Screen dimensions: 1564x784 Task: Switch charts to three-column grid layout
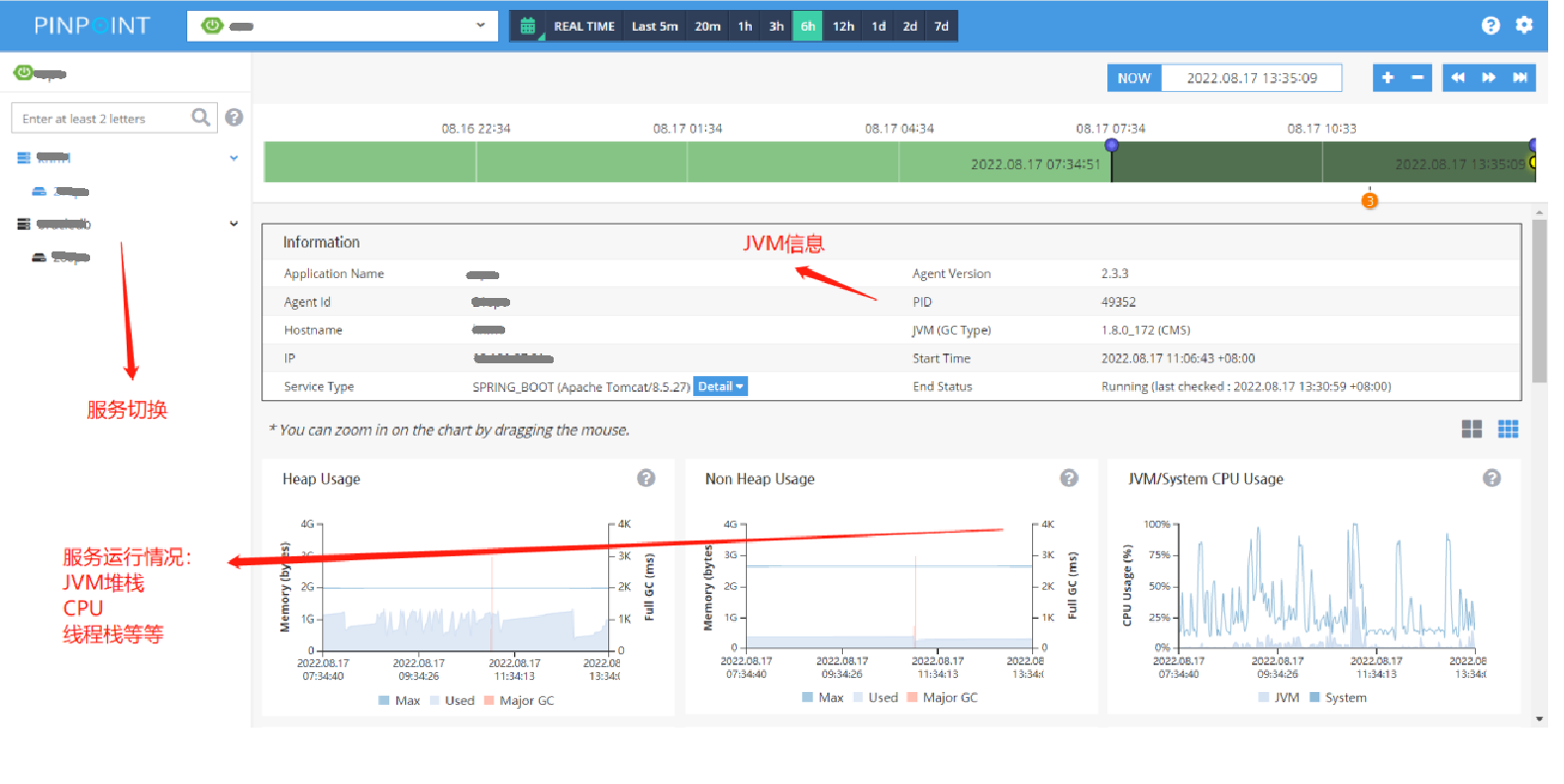click(x=1509, y=429)
